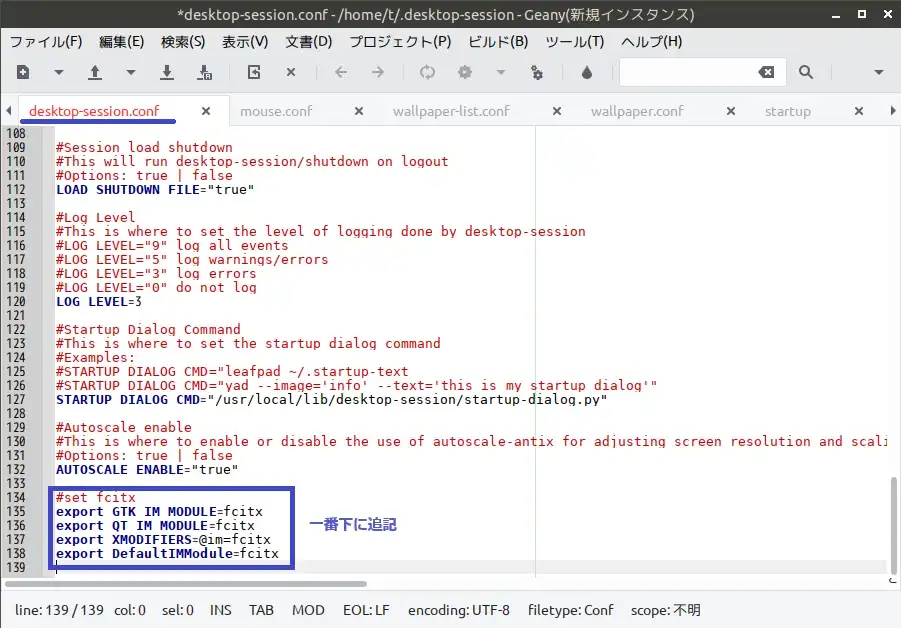The height and width of the screenshot is (628, 901).
Task: Clear the toolbar search field
Action: click(766, 72)
